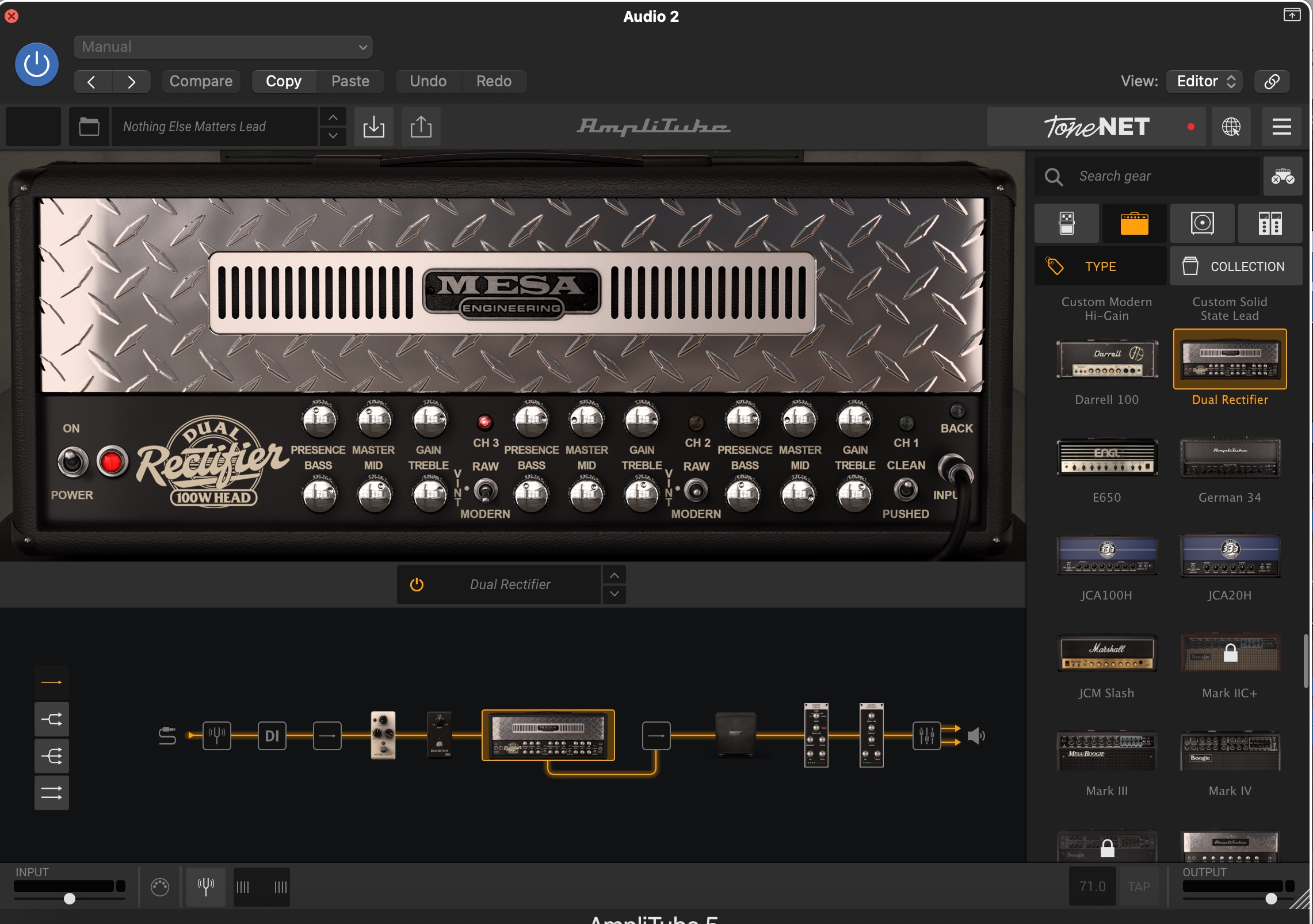This screenshot has width=1313, height=924.
Task: Select the cabinet speaker gear category
Action: 1202,223
